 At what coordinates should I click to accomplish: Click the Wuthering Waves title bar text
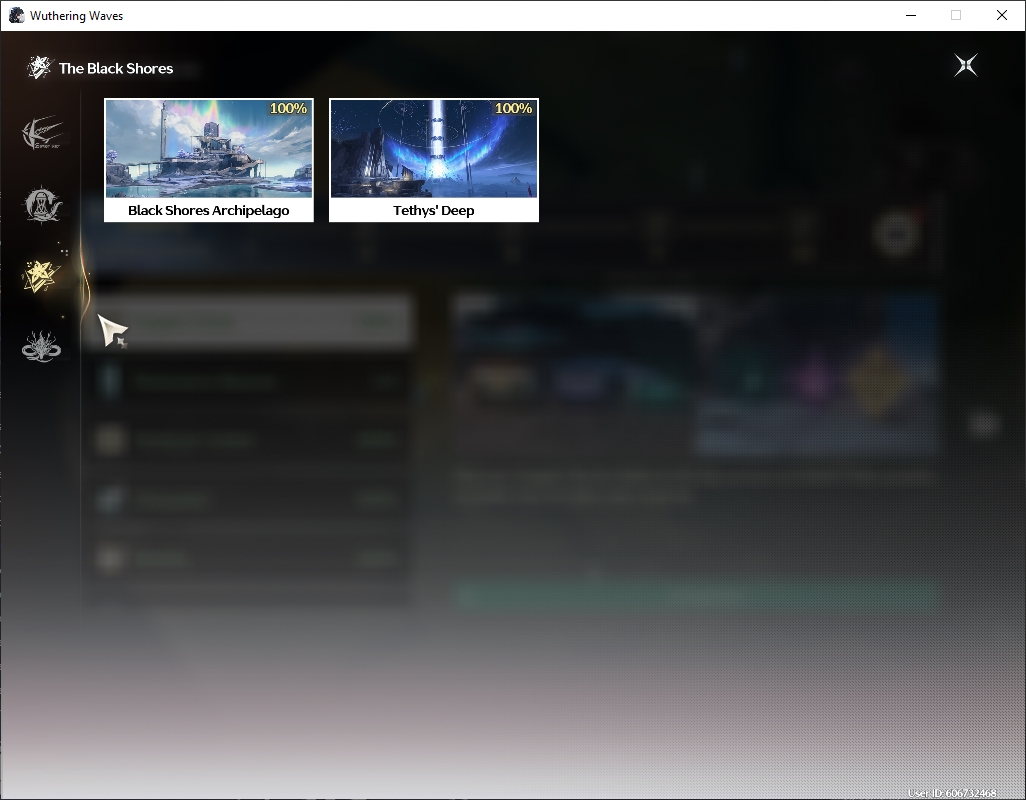(77, 16)
